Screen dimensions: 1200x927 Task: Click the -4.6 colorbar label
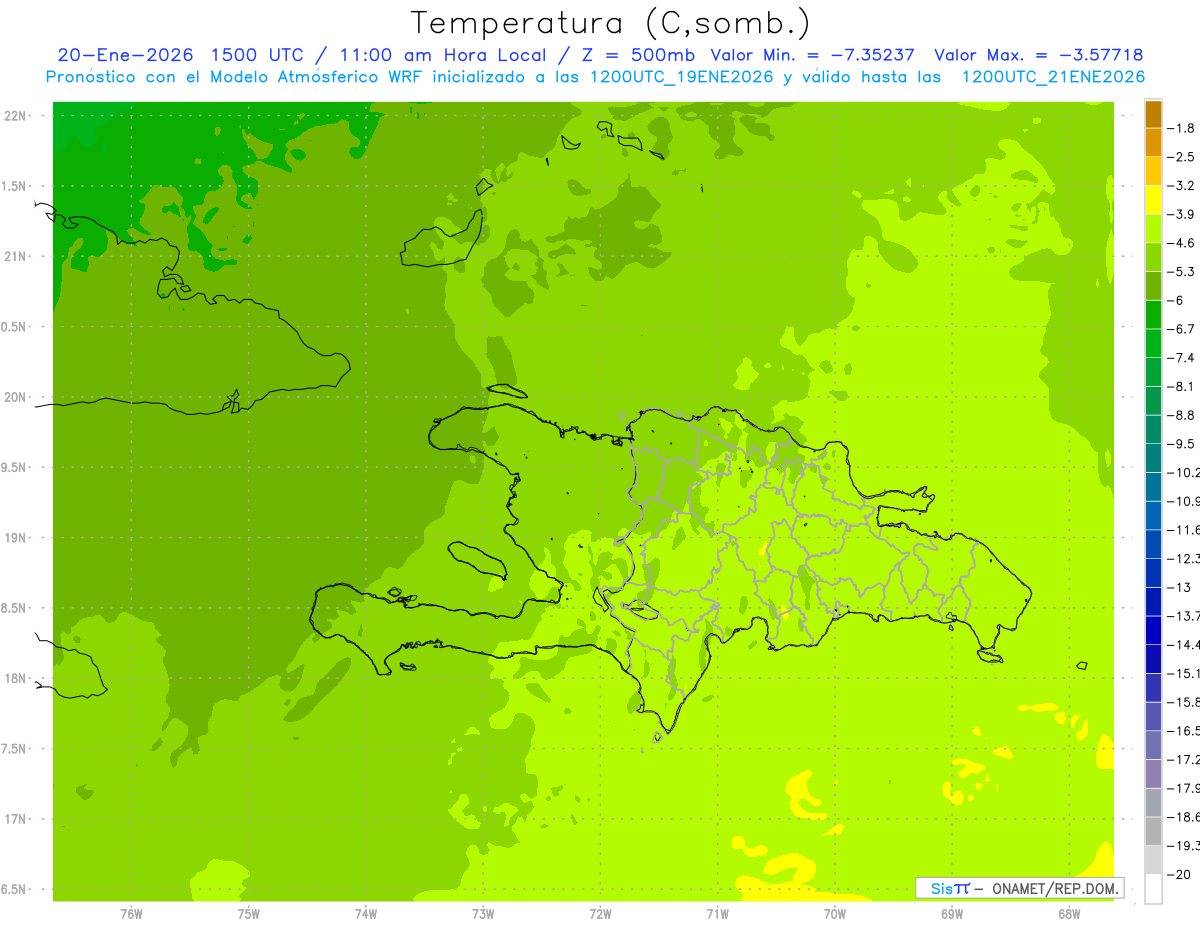point(1181,244)
